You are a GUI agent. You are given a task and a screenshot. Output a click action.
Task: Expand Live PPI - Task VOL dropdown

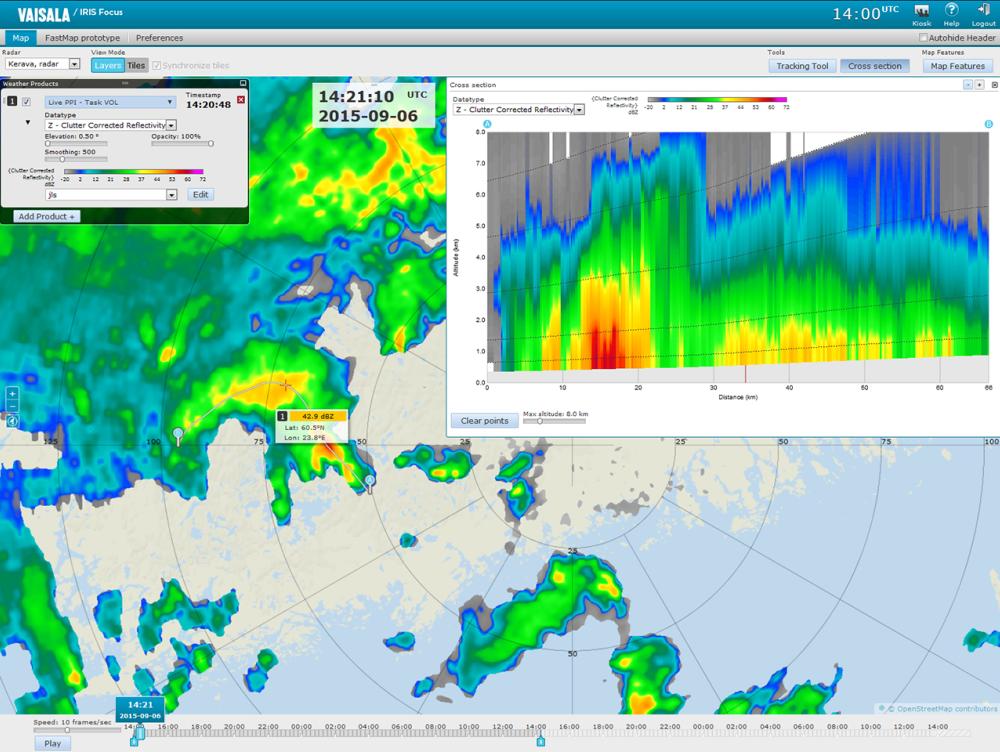pyautogui.click(x=170, y=102)
